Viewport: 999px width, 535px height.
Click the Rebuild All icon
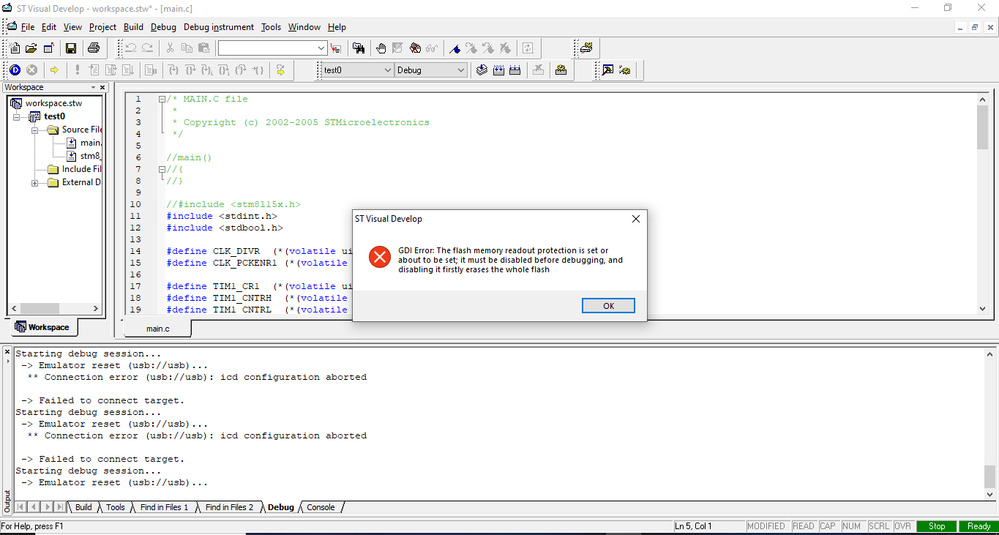[x=515, y=70]
